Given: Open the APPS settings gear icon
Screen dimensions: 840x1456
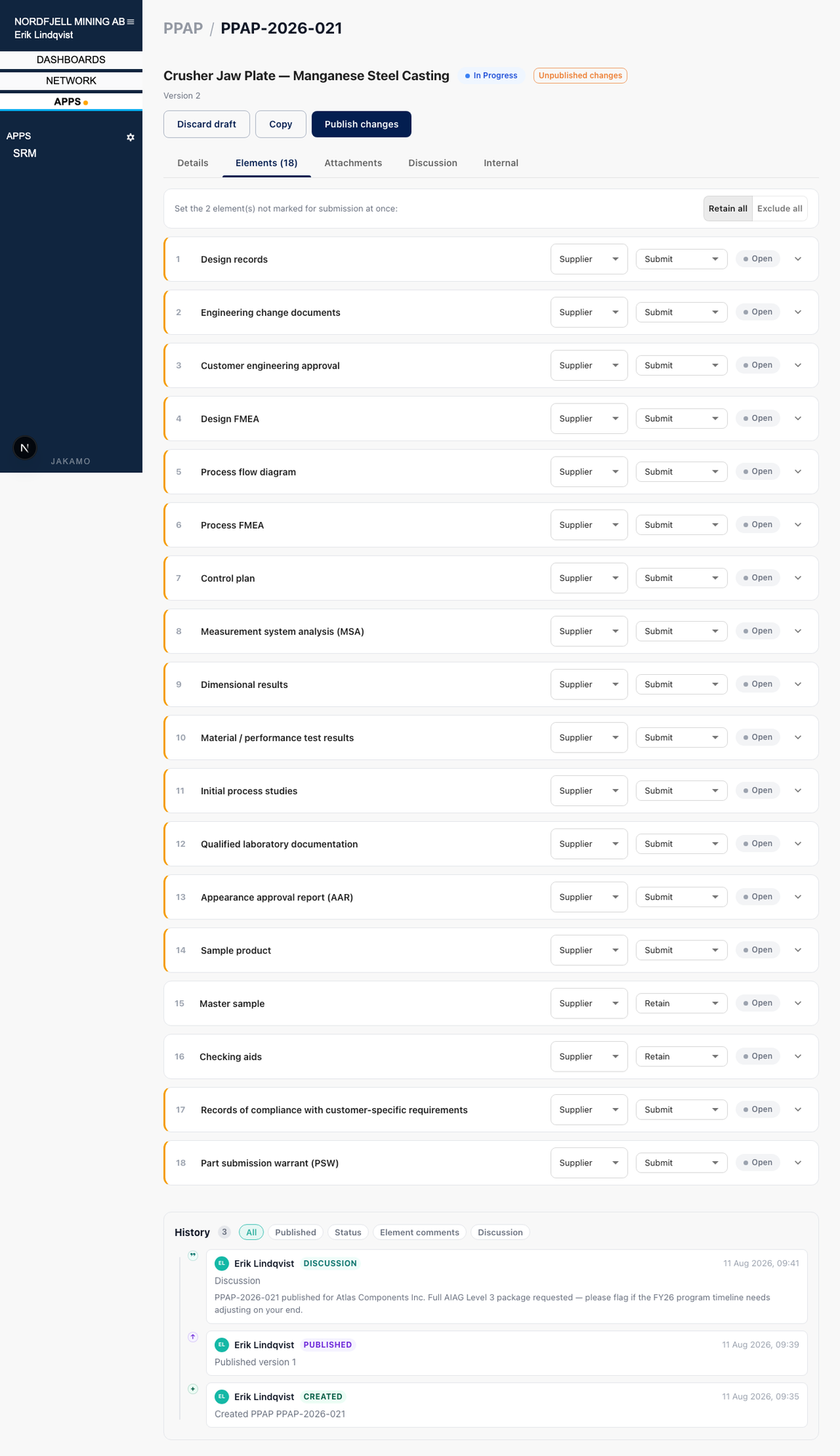Looking at the screenshot, I should (x=130, y=137).
